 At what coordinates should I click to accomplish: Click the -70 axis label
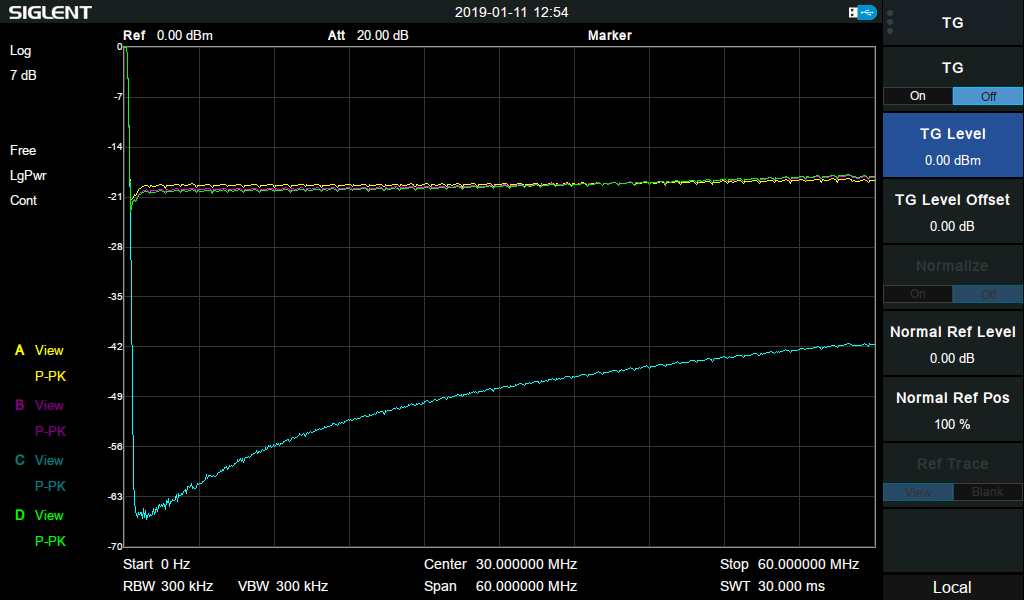point(115,546)
